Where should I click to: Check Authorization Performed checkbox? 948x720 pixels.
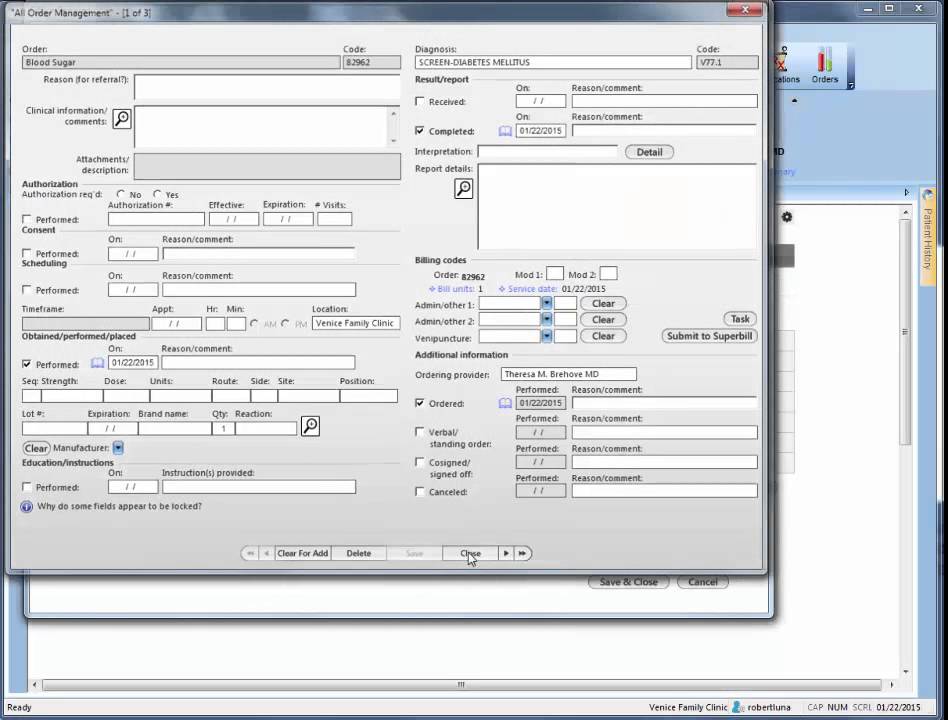(27, 219)
